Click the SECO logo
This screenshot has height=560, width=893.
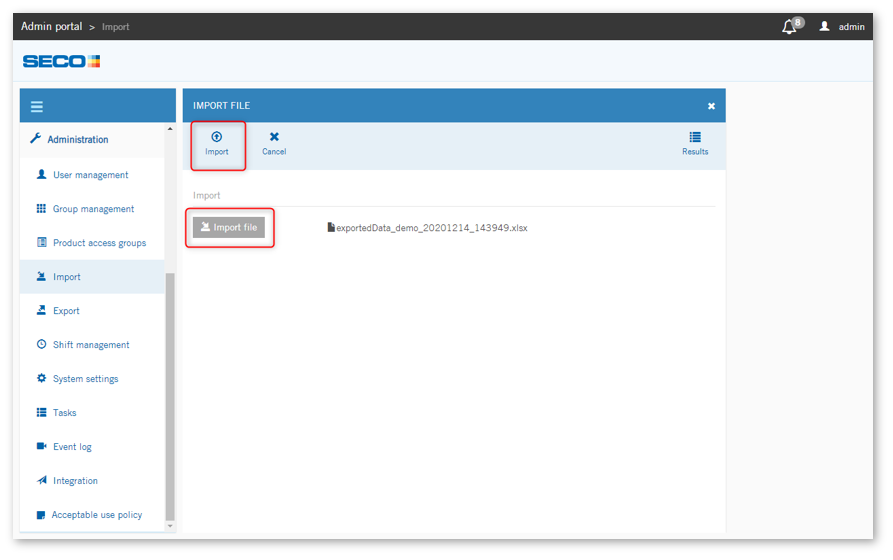click(x=62, y=61)
